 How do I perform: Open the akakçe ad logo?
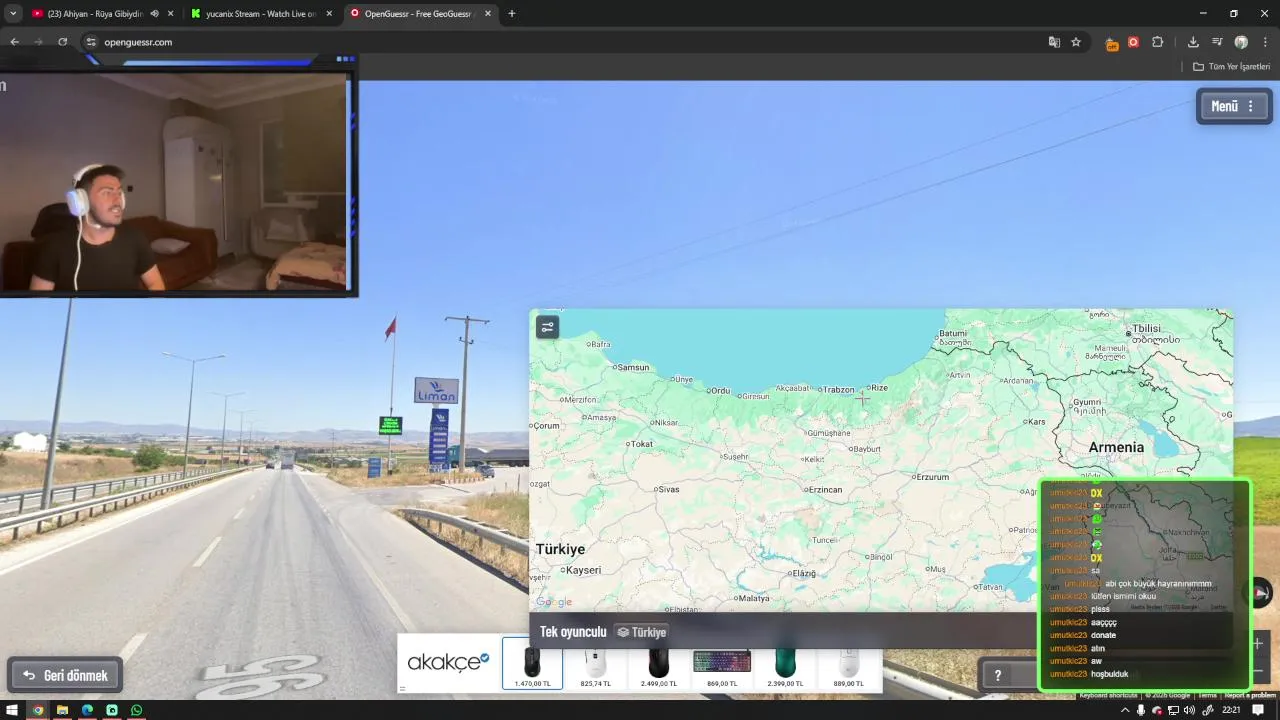[448, 662]
